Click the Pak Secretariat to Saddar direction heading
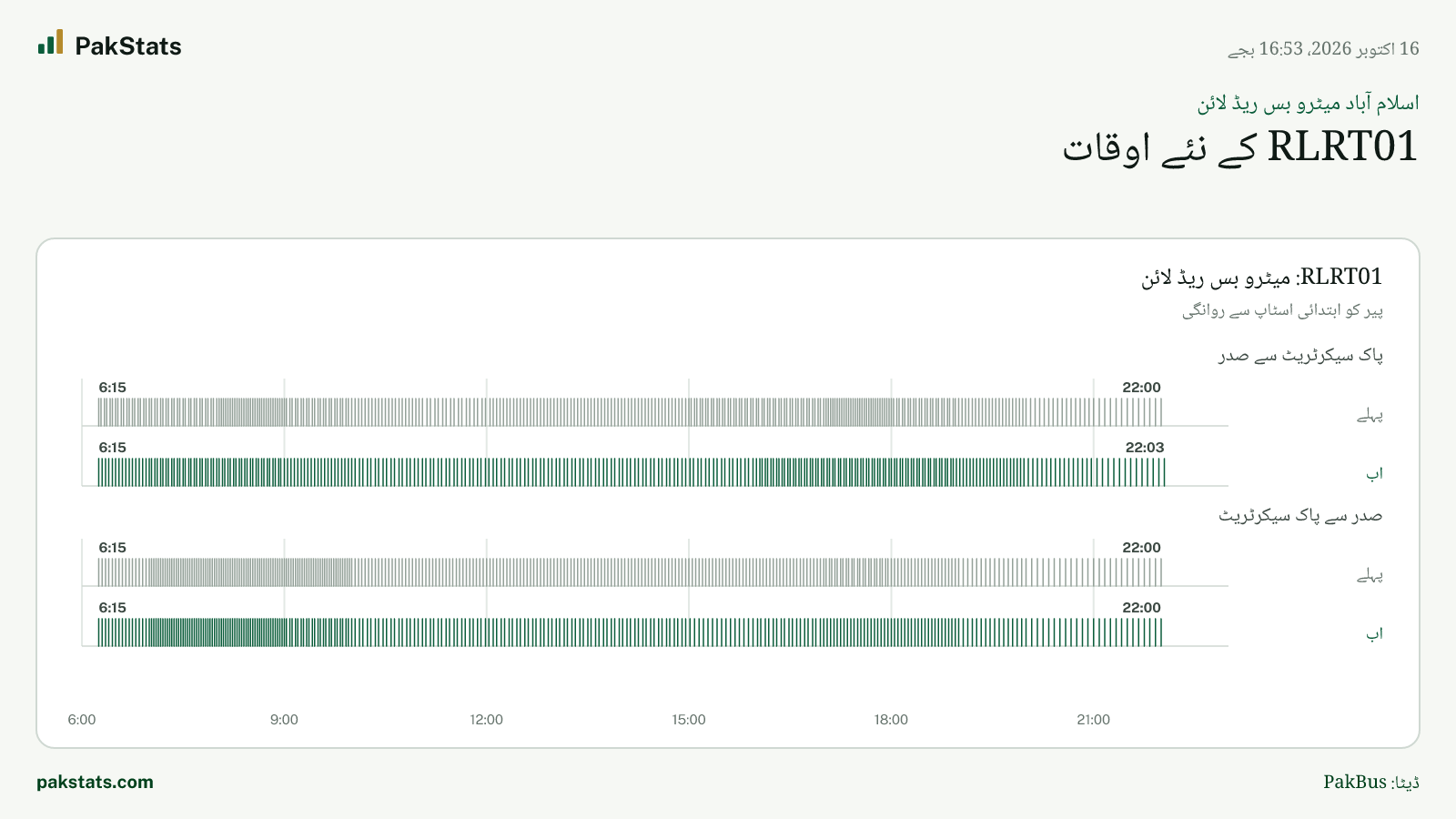 point(1300,356)
